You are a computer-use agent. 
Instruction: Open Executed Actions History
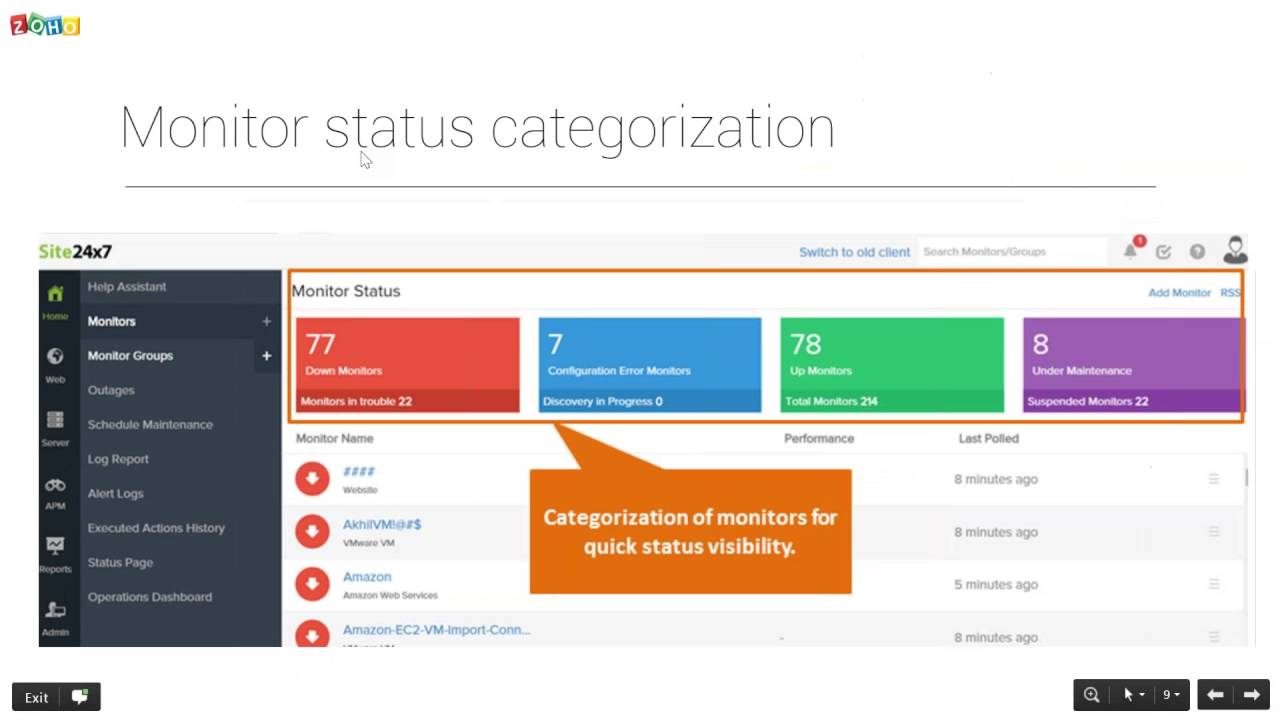tap(156, 528)
